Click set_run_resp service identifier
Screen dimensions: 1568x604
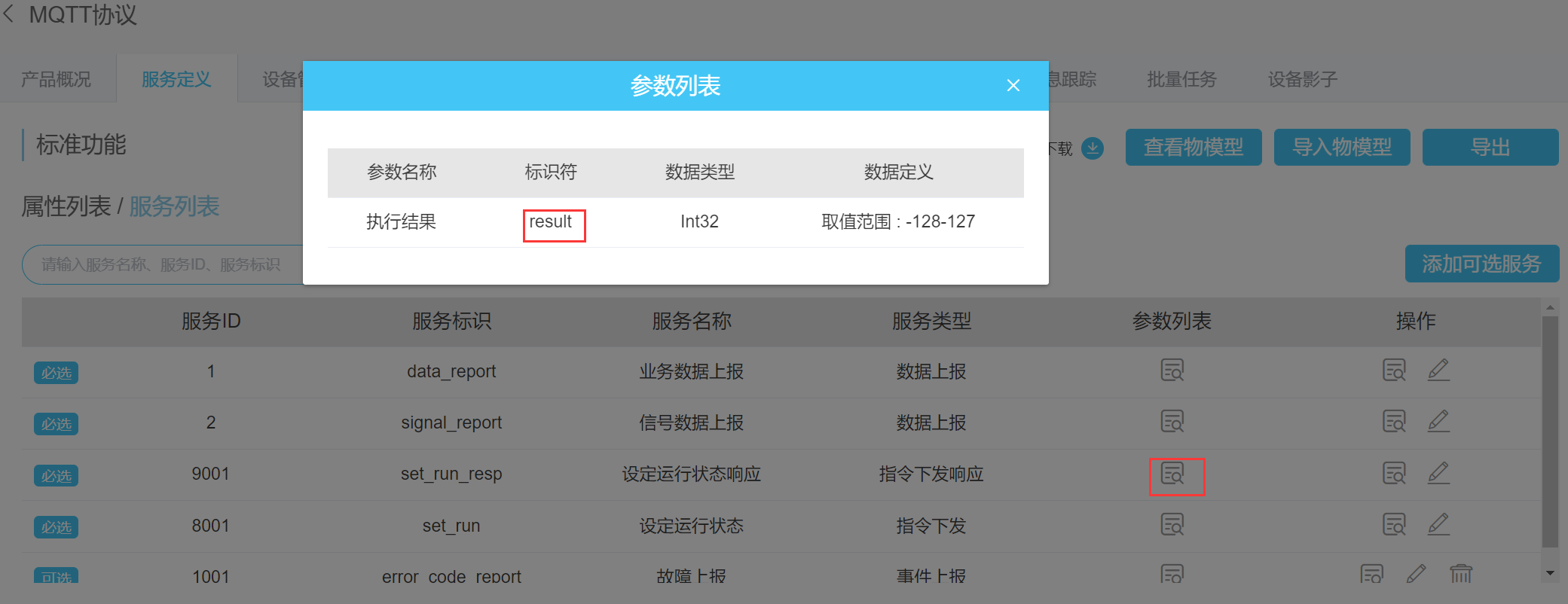coord(451,474)
